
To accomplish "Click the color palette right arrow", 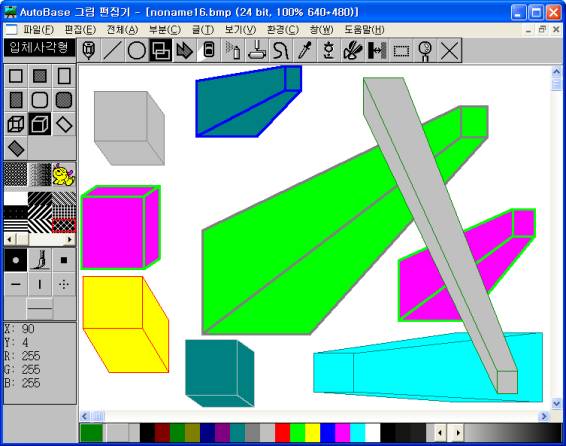I will pos(458,432).
